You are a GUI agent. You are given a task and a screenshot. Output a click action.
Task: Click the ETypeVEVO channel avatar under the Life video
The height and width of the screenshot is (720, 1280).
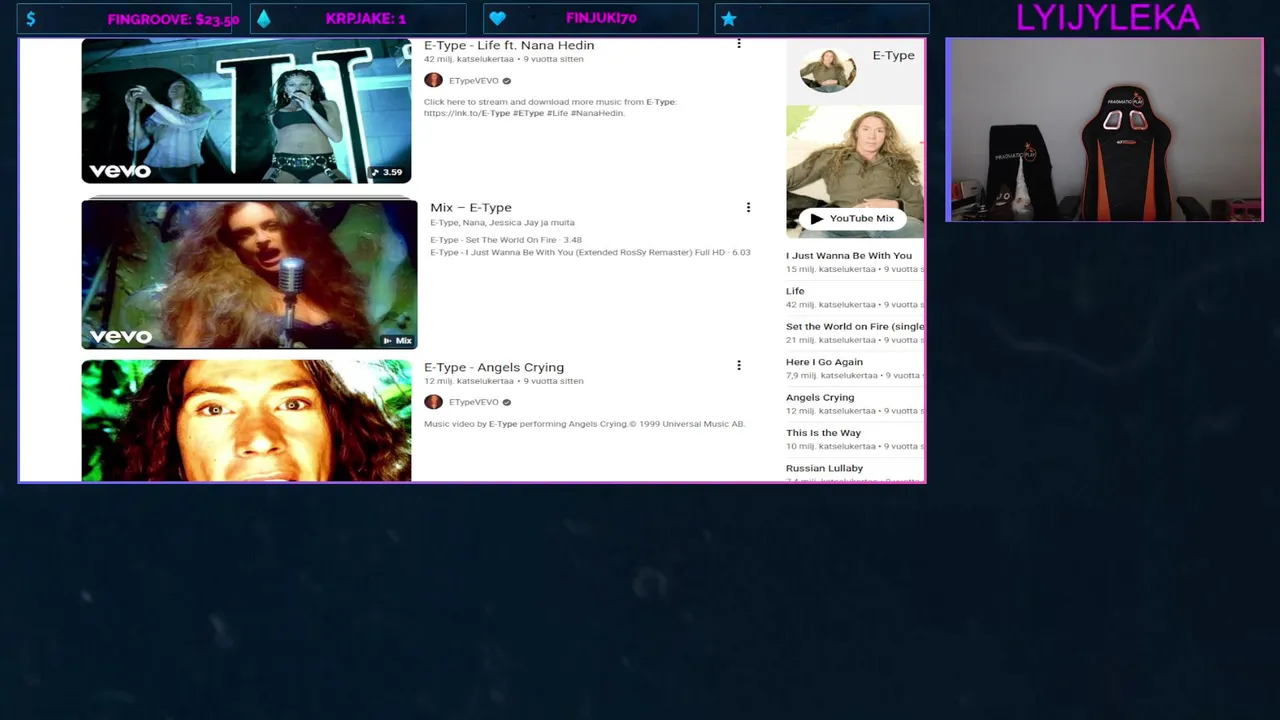[x=433, y=80]
